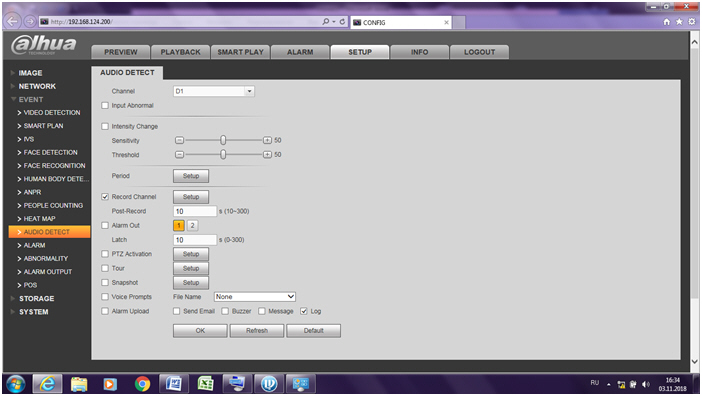Open Excel from the taskbar
This screenshot has width=702, height=396.
click(205, 384)
